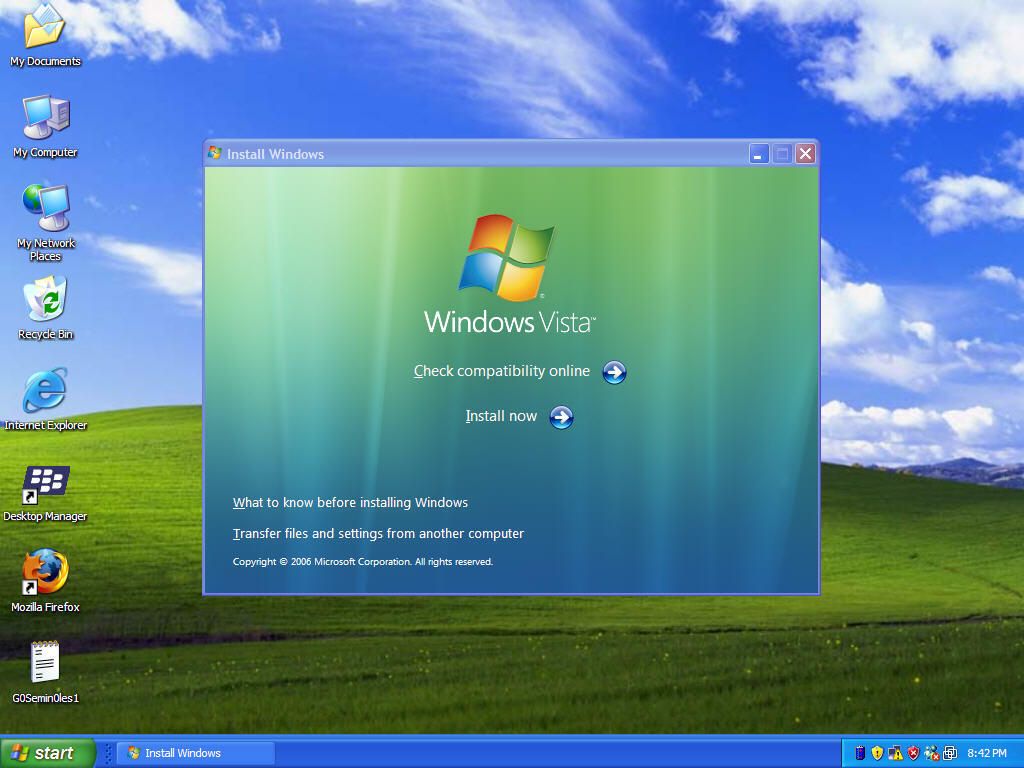Click Install now
This screenshot has height=768, width=1024.
coord(500,416)
